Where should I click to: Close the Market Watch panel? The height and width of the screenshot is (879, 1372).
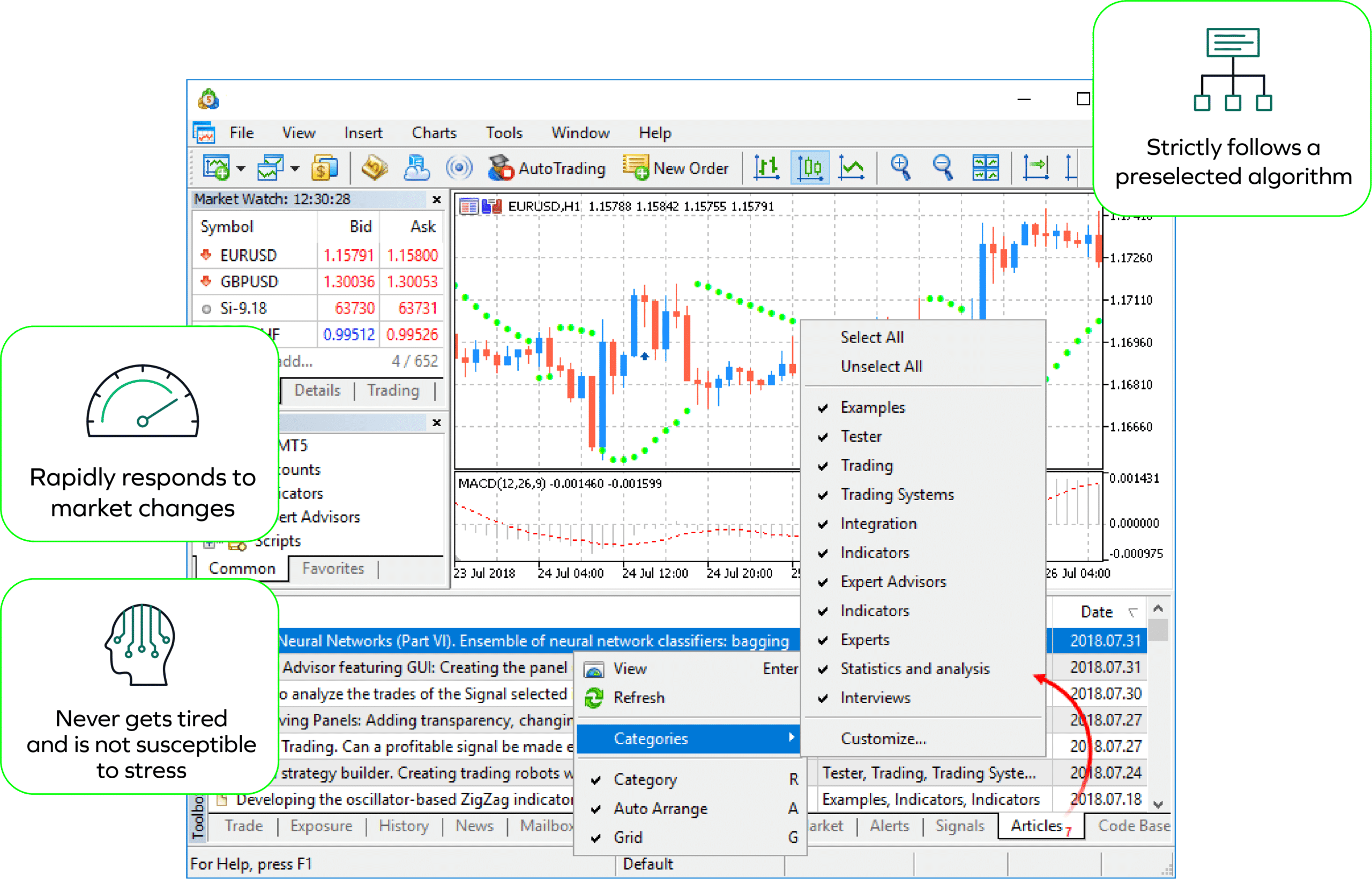tap(437, 199)
